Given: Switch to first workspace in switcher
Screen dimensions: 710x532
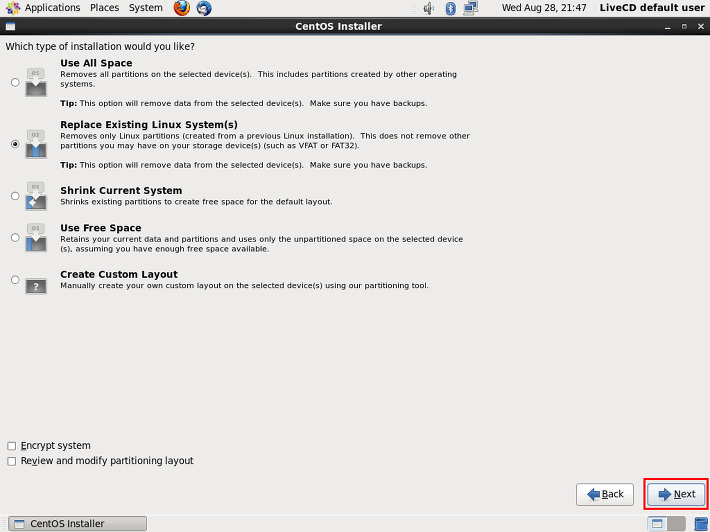Looking at the screenshot, I should (657, 524).
